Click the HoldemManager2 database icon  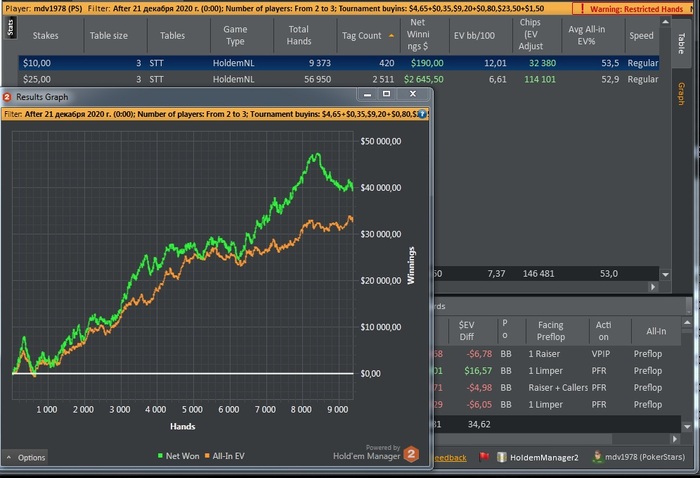pos(502,457)
